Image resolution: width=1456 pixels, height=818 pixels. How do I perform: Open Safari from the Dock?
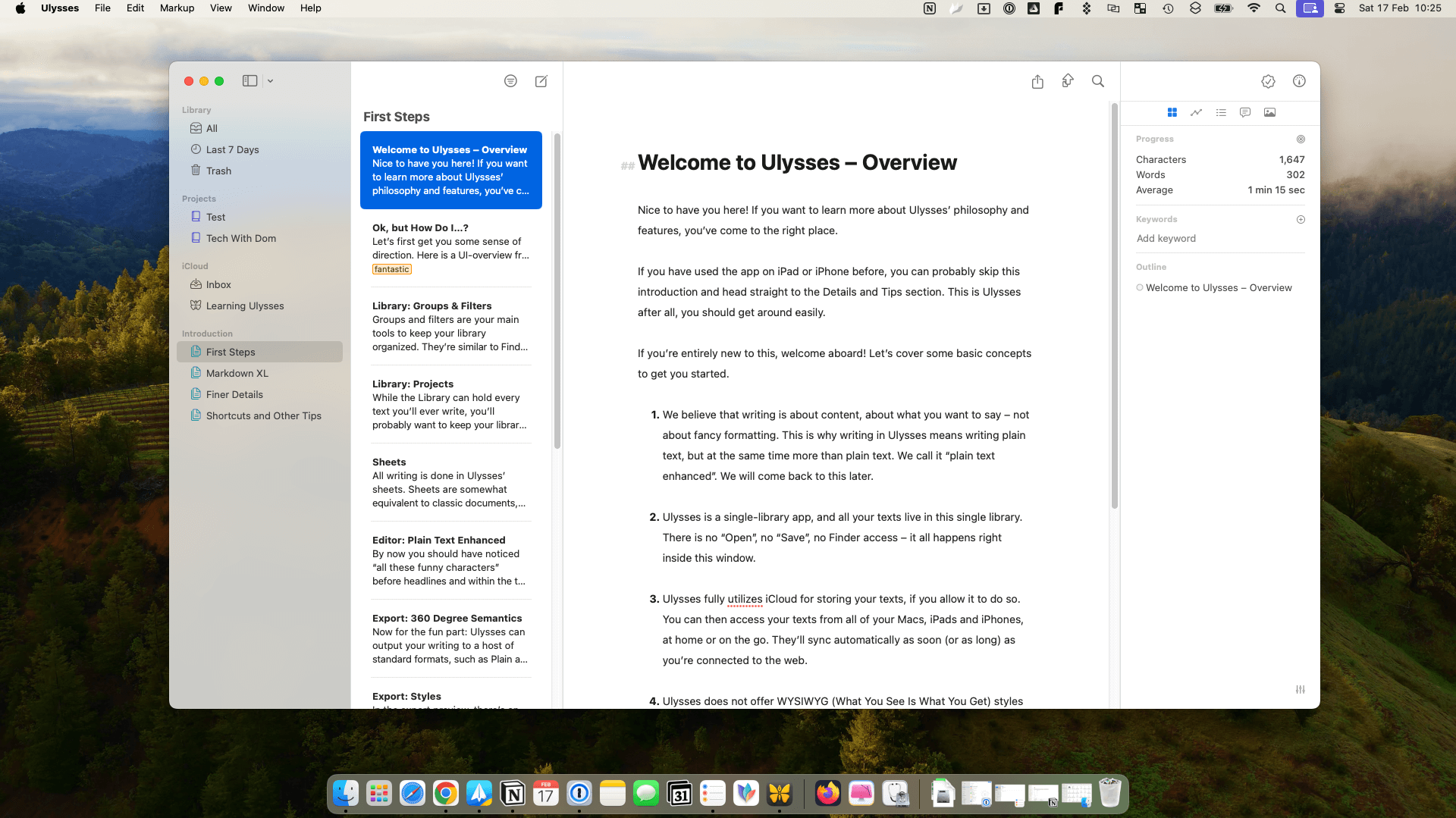click(412, 793)
